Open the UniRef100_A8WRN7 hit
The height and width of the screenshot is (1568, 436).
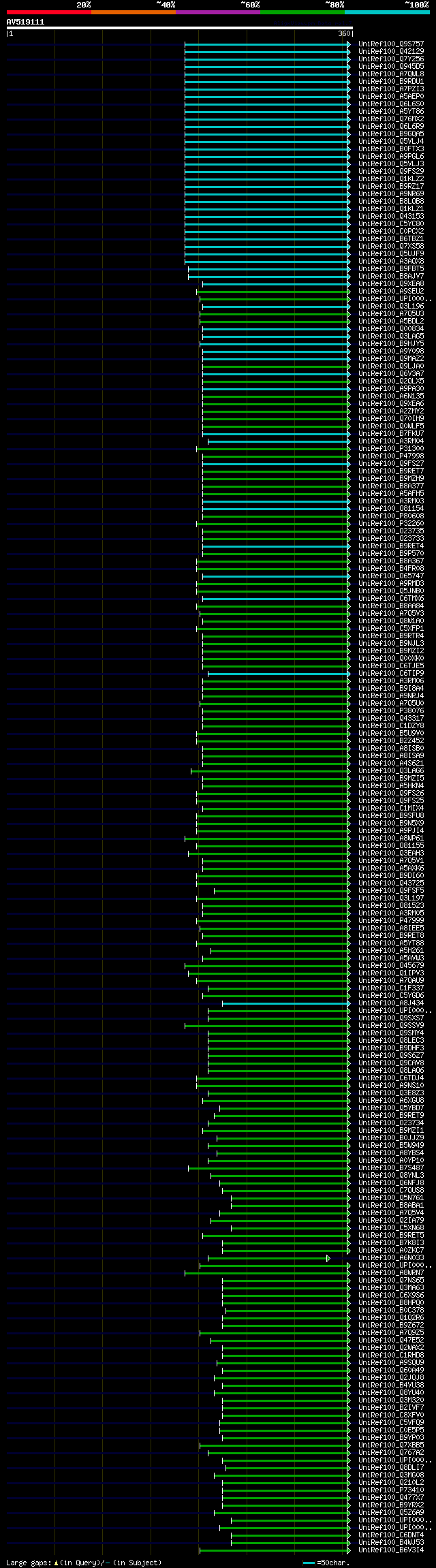click(x=391, y=1272)
